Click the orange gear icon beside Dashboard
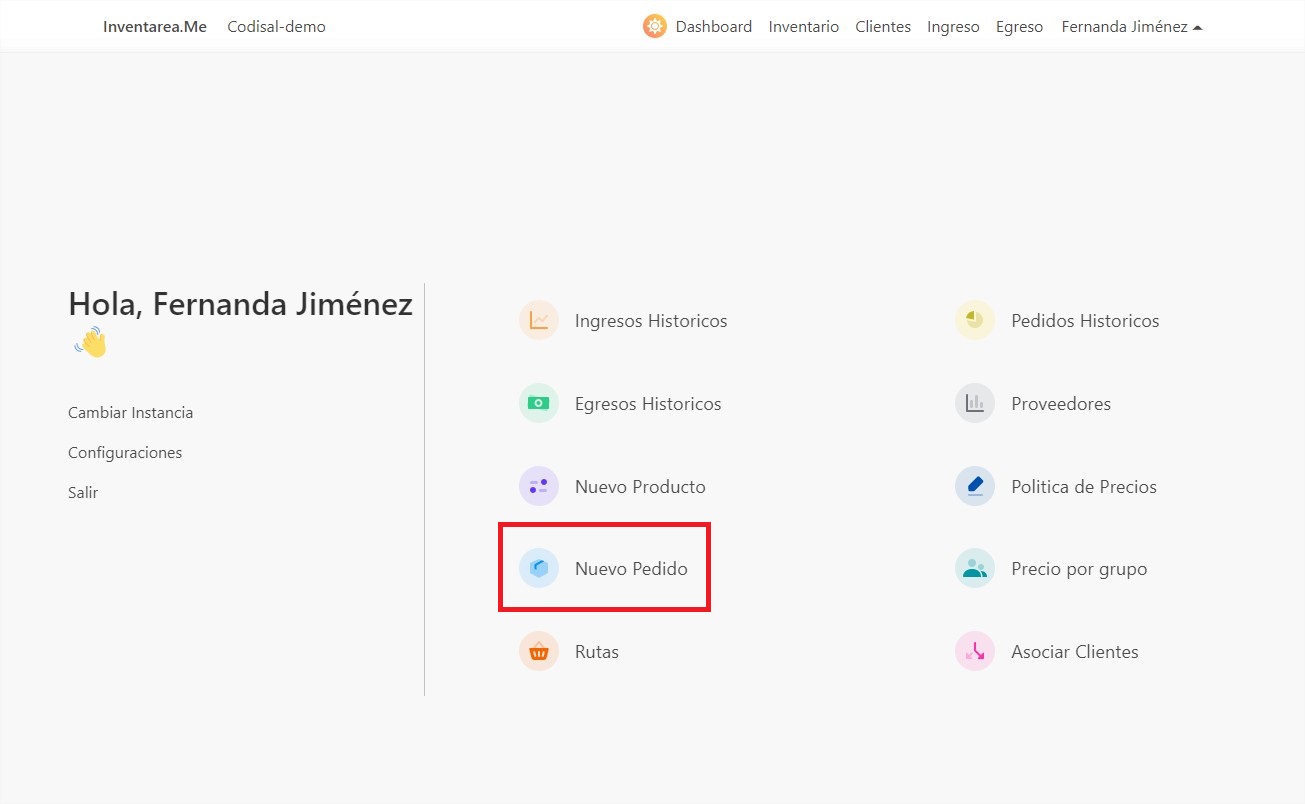Viewport: 1305px width, 804px height. click(654, 26)
